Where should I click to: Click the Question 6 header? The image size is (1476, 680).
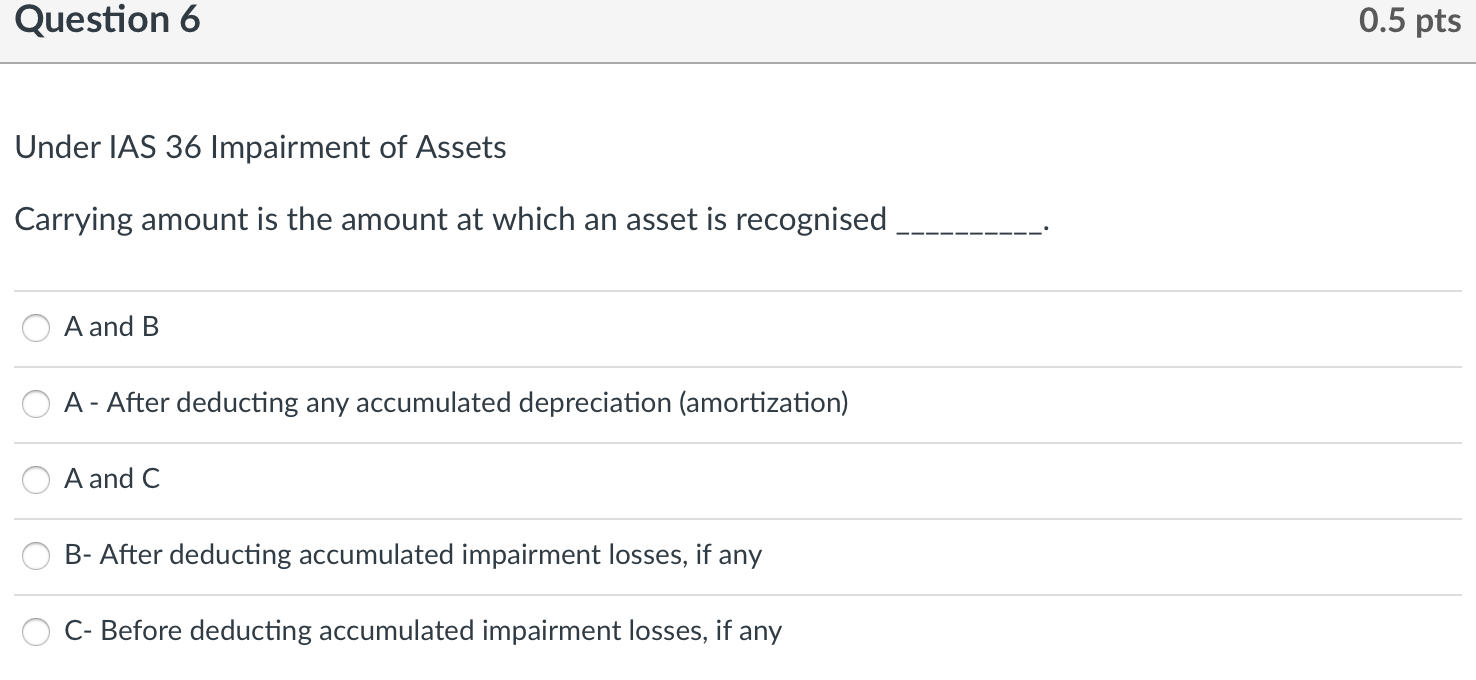pos(109,19)
